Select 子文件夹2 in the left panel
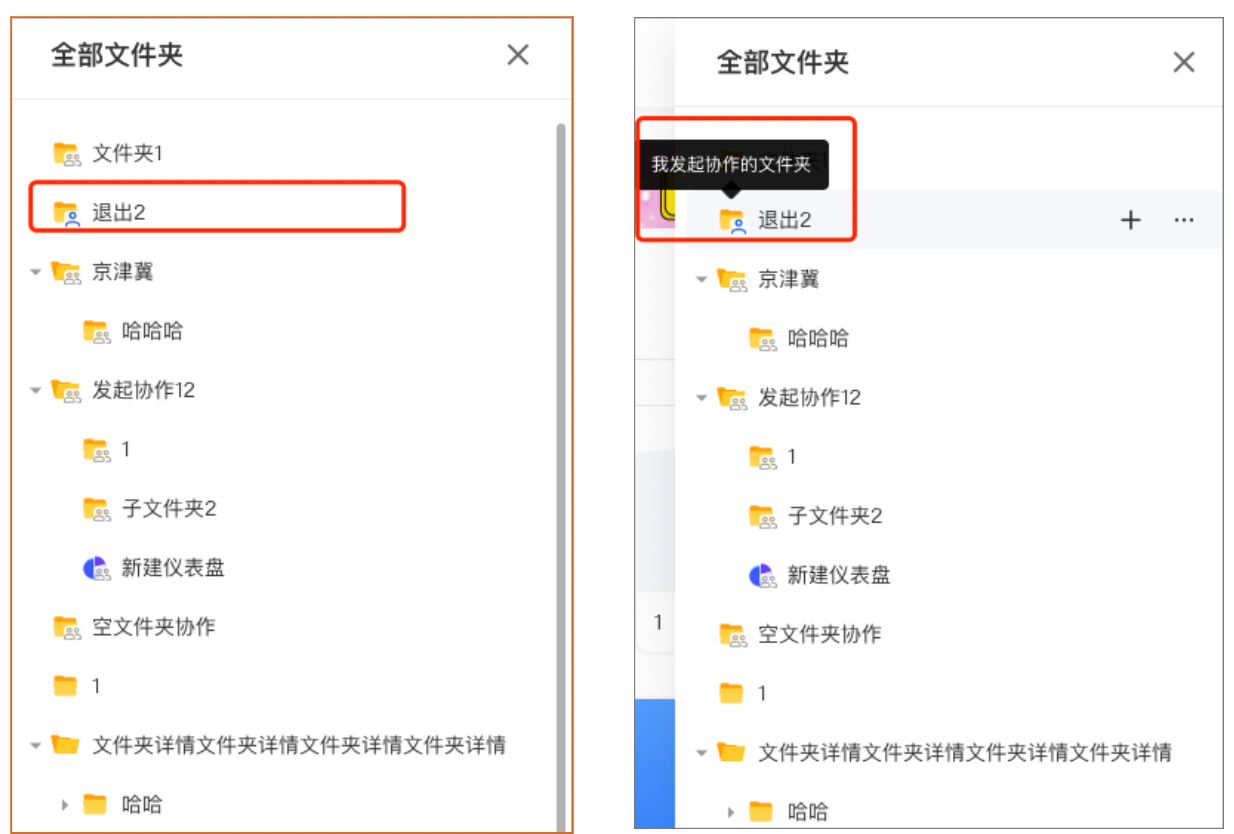Viewport: 1234px width, 834px height. pos(169,509)
